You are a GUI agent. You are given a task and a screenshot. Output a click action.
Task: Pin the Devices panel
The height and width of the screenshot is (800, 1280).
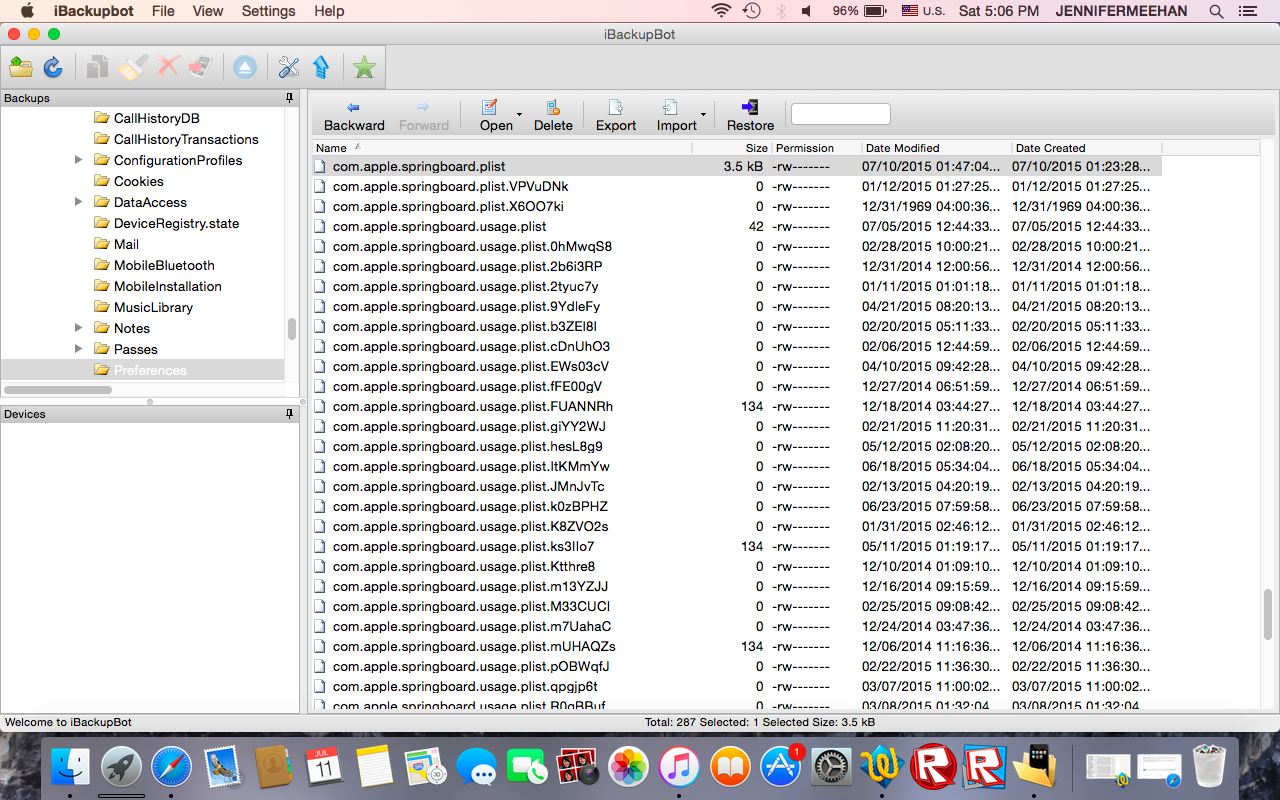pyautogui.click(x=290, y=414)
